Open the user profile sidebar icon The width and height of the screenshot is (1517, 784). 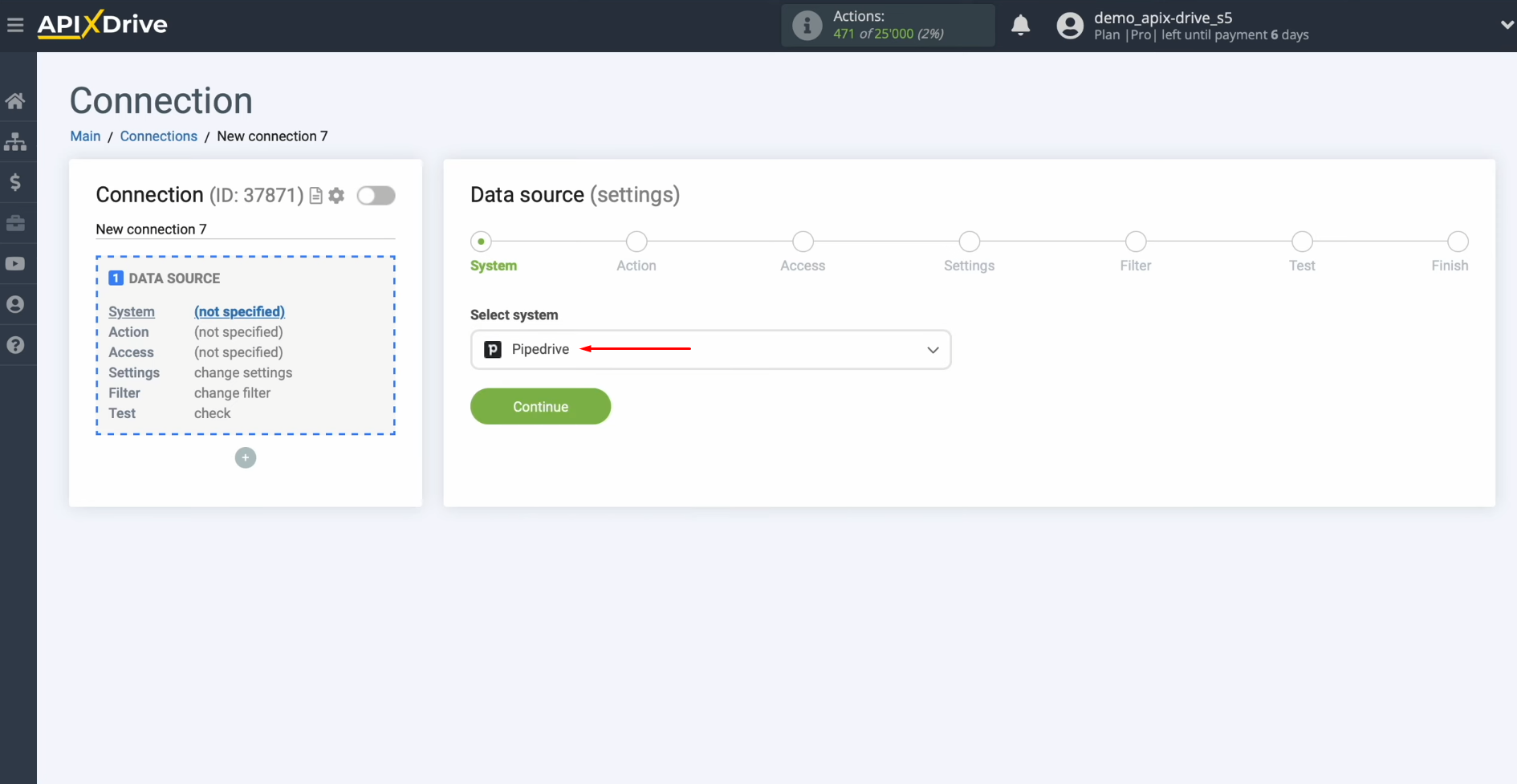tap(16, 304)
